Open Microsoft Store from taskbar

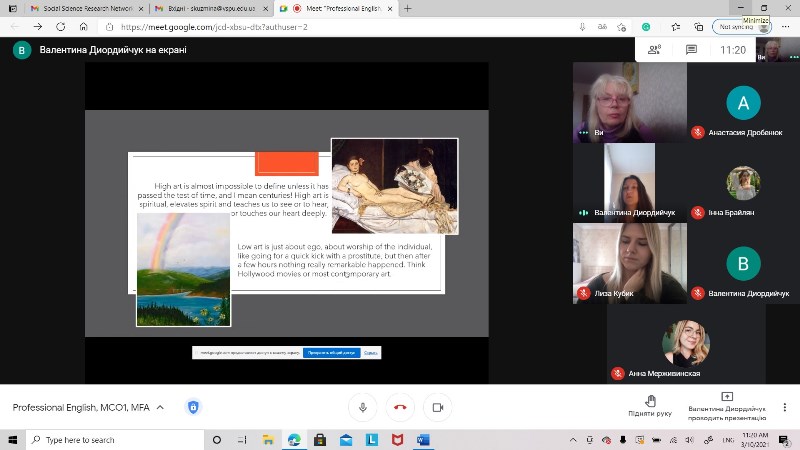click(x=320, y=440)
